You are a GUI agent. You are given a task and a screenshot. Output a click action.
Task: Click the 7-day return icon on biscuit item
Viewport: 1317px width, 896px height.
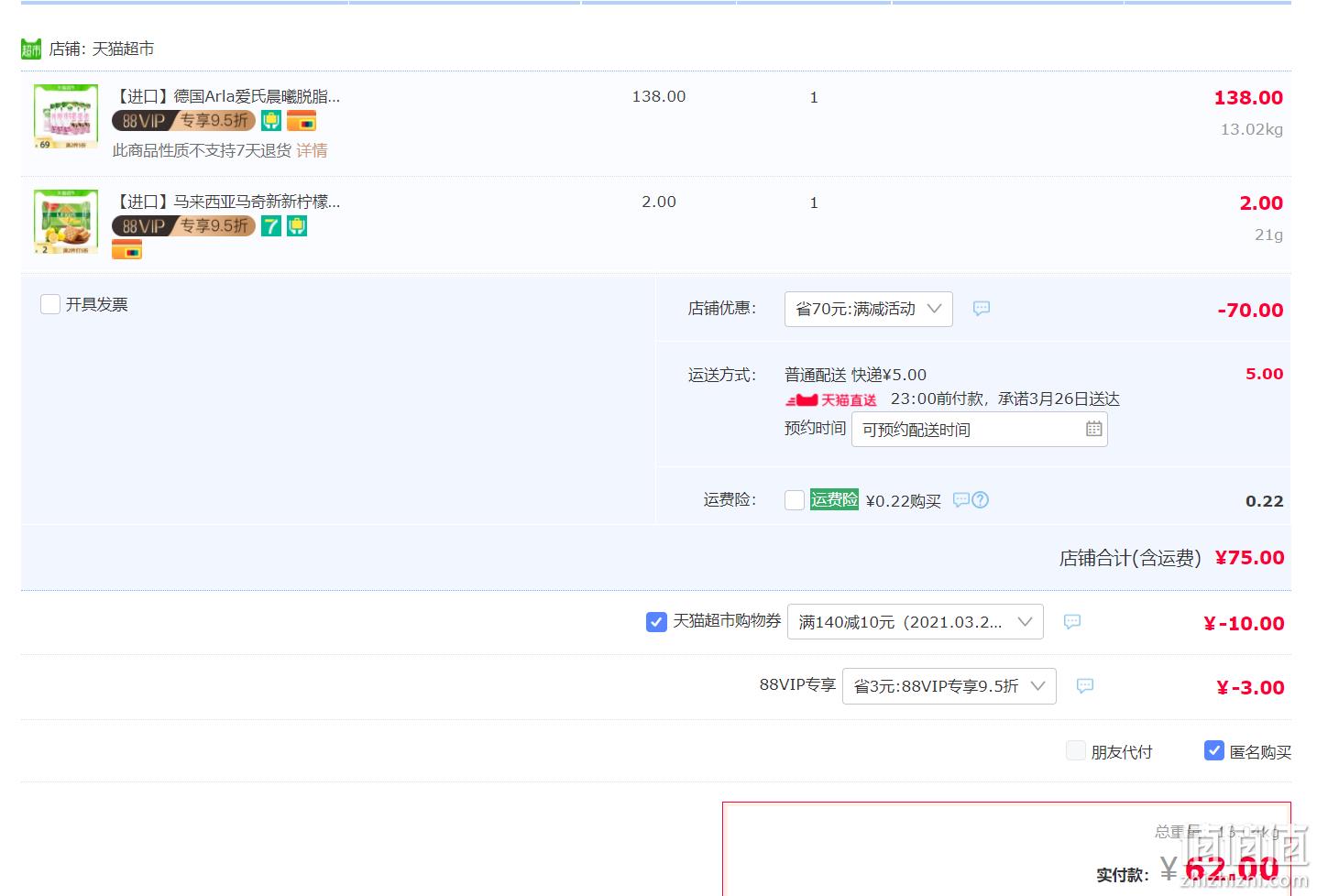click(271, 226)
